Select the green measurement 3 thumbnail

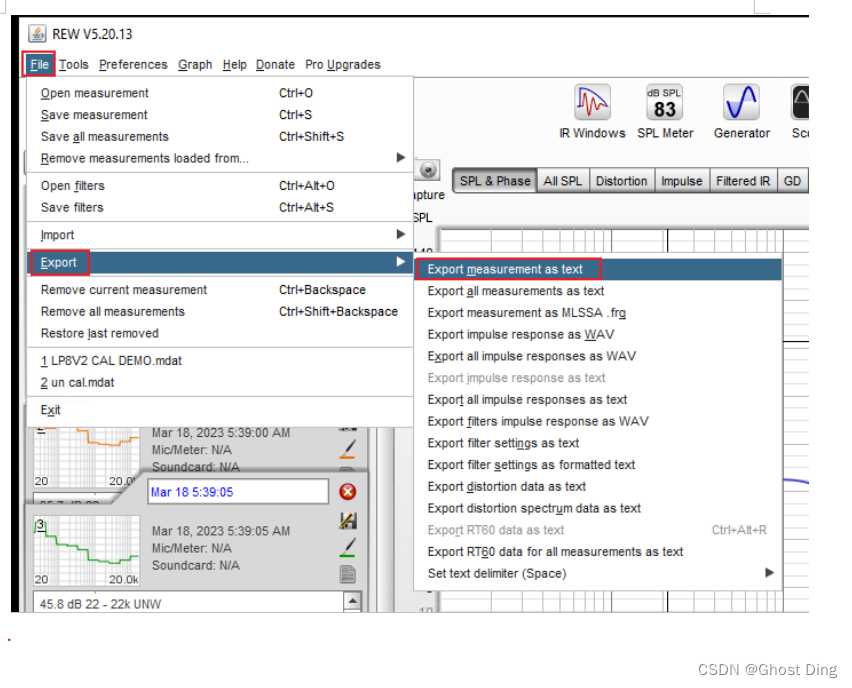86,549
